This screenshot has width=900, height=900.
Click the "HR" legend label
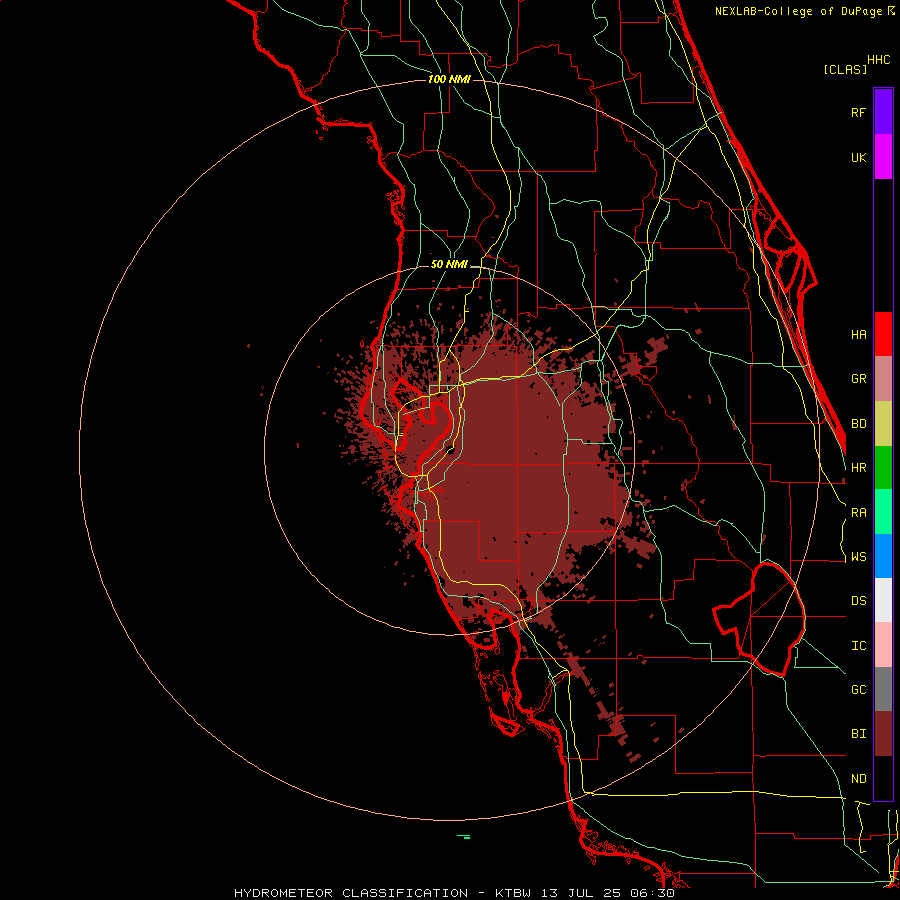pos(858,467)
